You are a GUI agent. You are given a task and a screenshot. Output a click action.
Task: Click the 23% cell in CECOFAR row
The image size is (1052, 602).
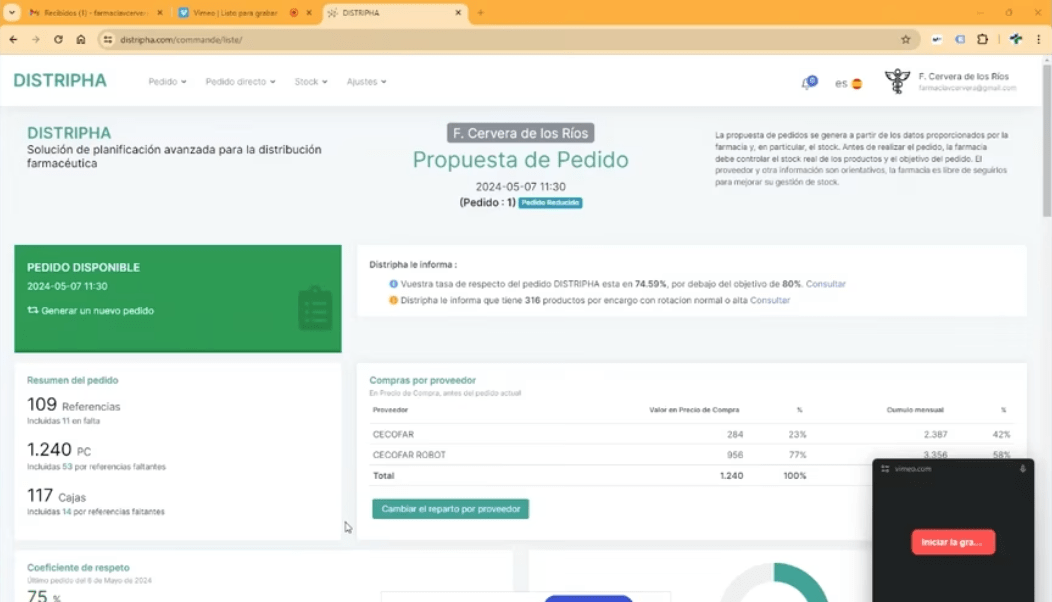tap(797, 434)
